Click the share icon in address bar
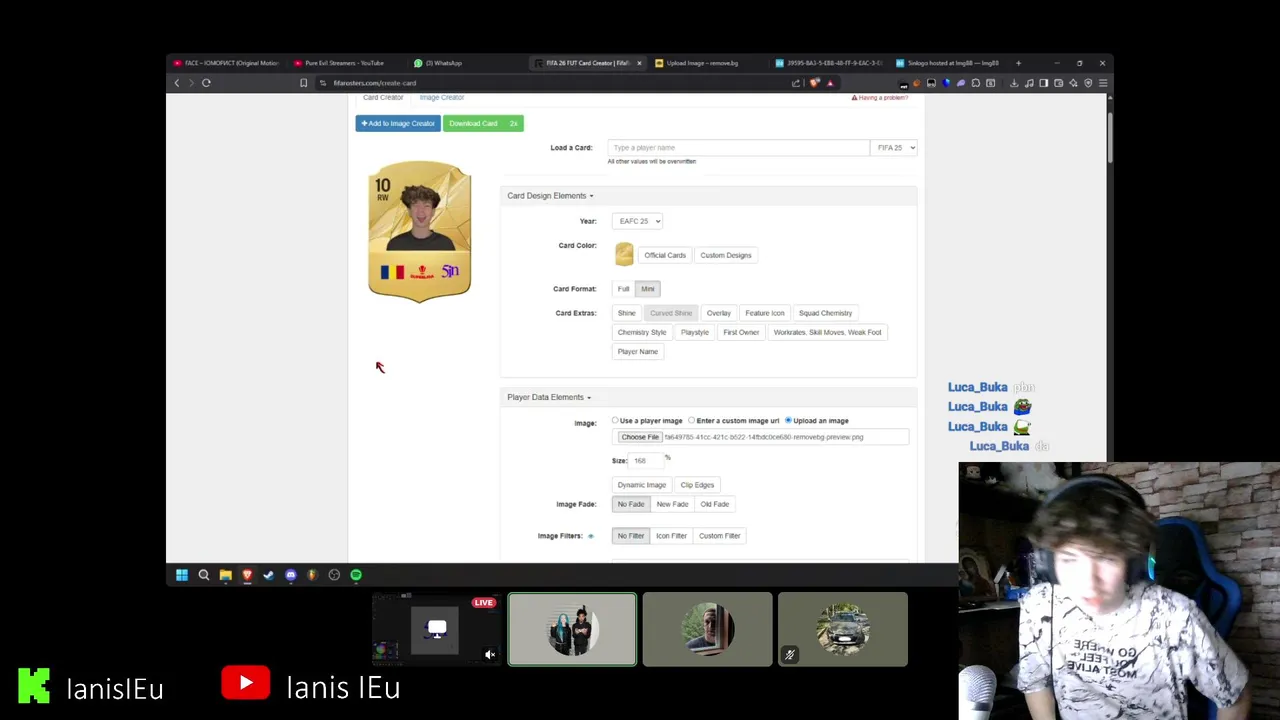The height and width of the screenshot is (720, 1280). [796, 83]
